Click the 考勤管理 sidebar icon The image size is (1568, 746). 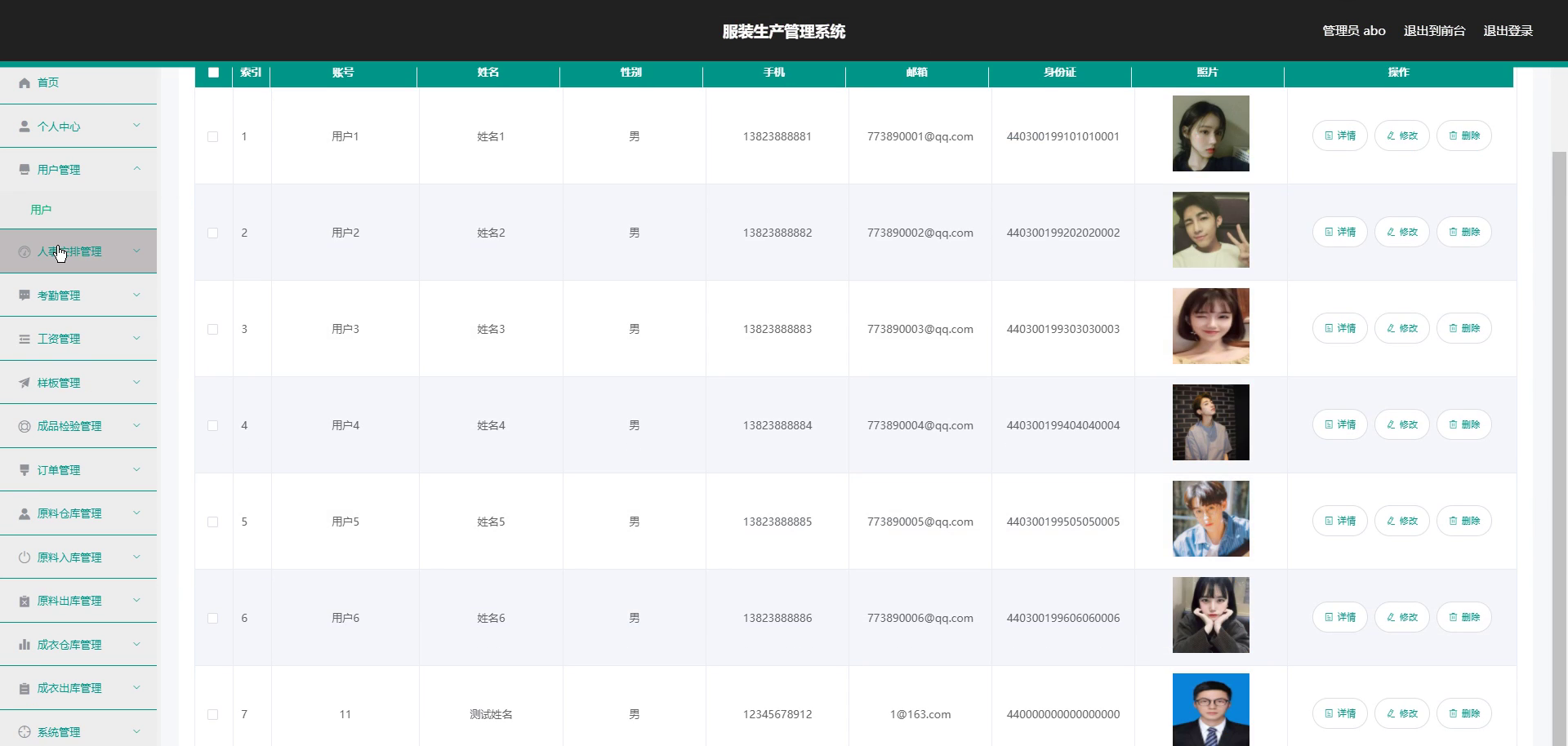24,295
